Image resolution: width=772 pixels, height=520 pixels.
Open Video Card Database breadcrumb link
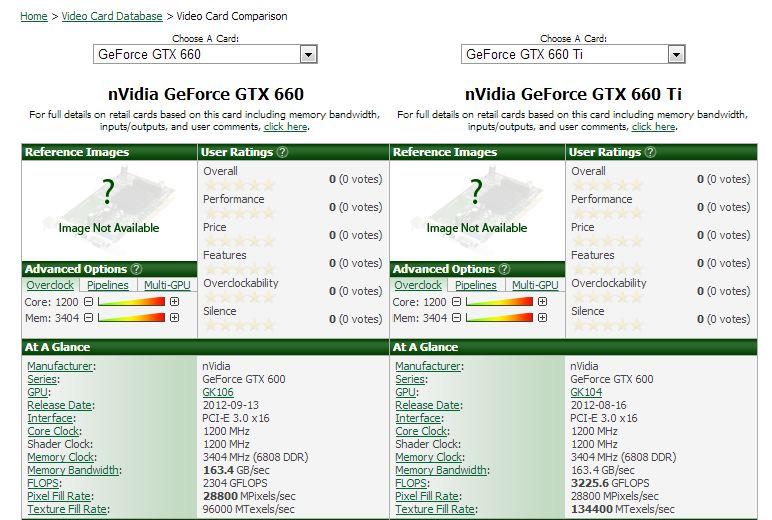click(112, 16)
